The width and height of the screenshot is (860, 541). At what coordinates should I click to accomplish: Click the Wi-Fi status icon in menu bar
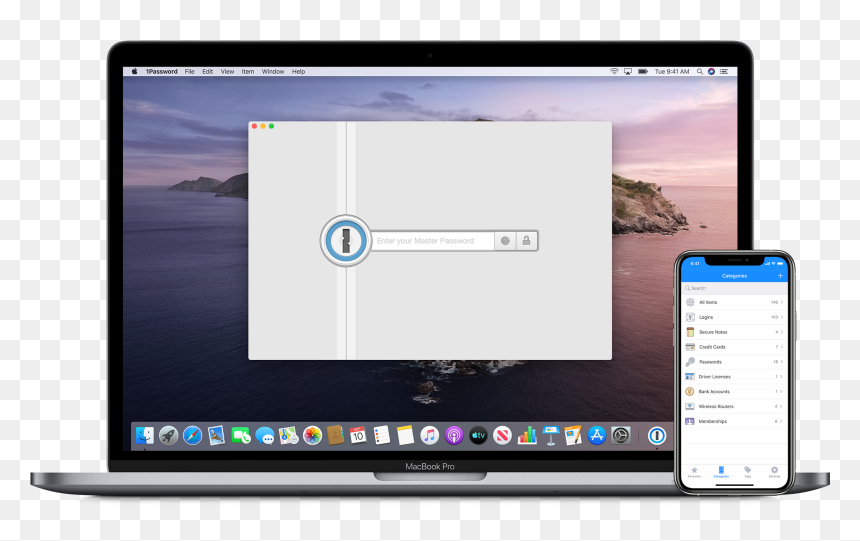tap(614, 71)
